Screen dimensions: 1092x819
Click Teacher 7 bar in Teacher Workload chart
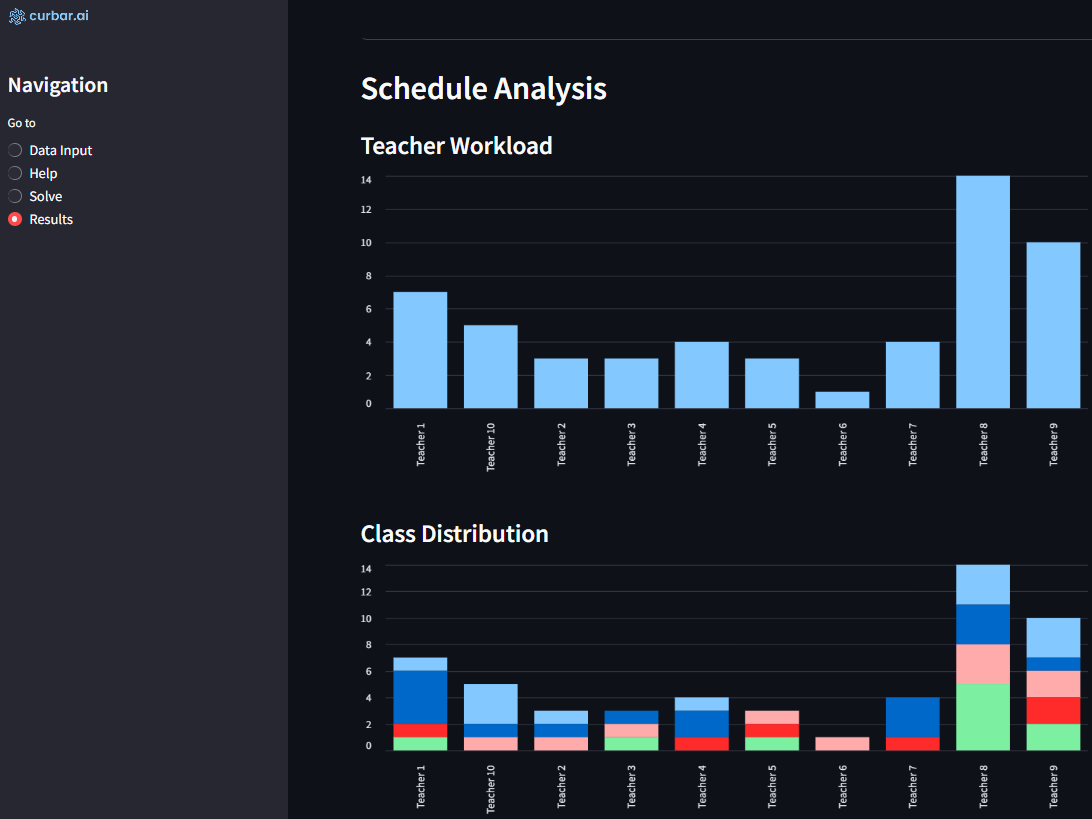[912, 375]
